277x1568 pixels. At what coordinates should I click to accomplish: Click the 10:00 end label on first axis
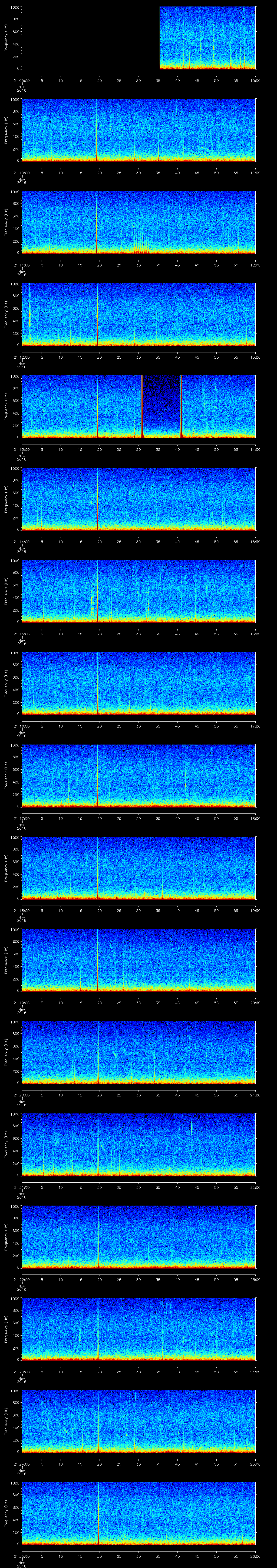coord(255,80)
